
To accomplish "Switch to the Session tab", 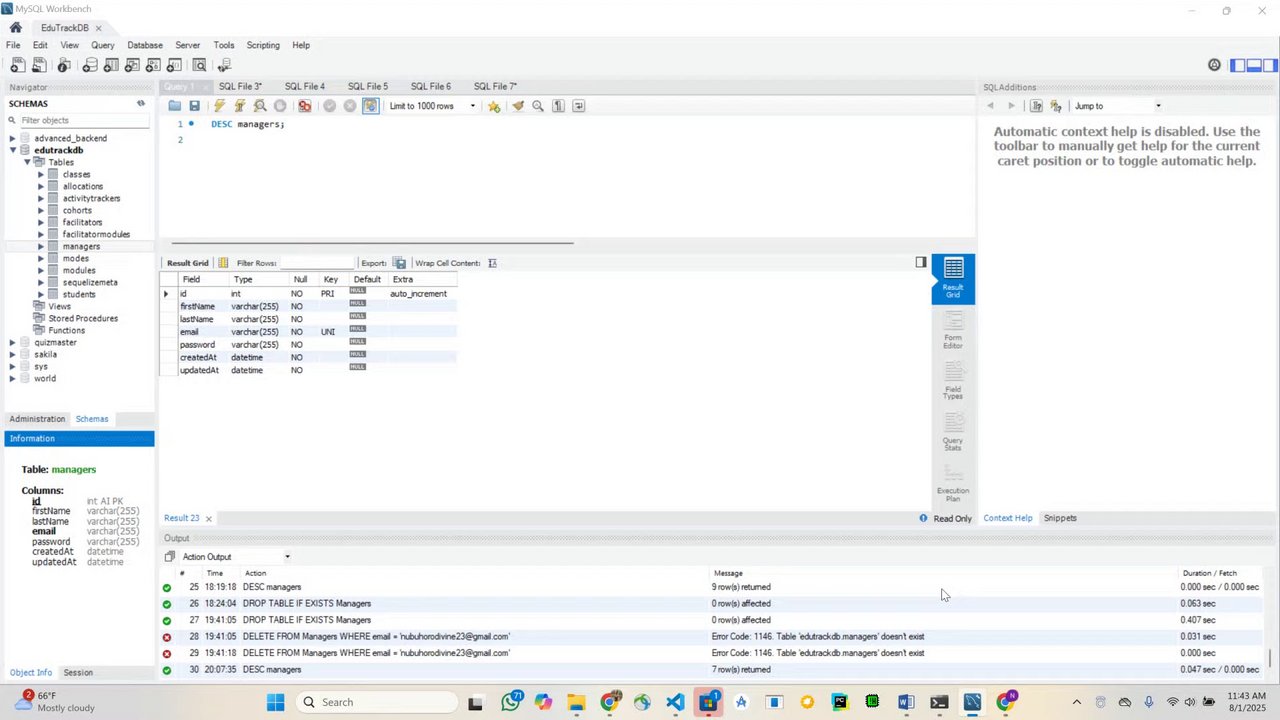I will (78, 673).
